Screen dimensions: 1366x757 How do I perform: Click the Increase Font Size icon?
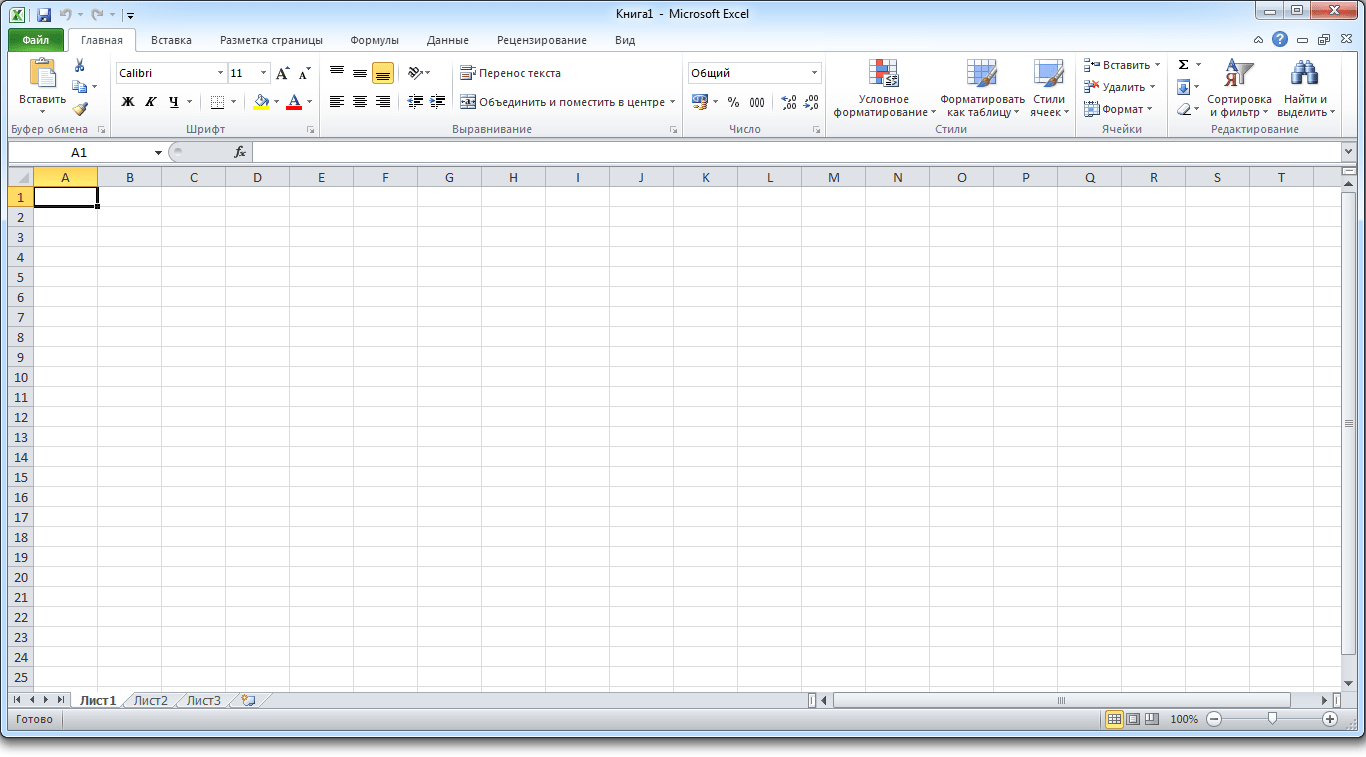(x=283, y=73)
